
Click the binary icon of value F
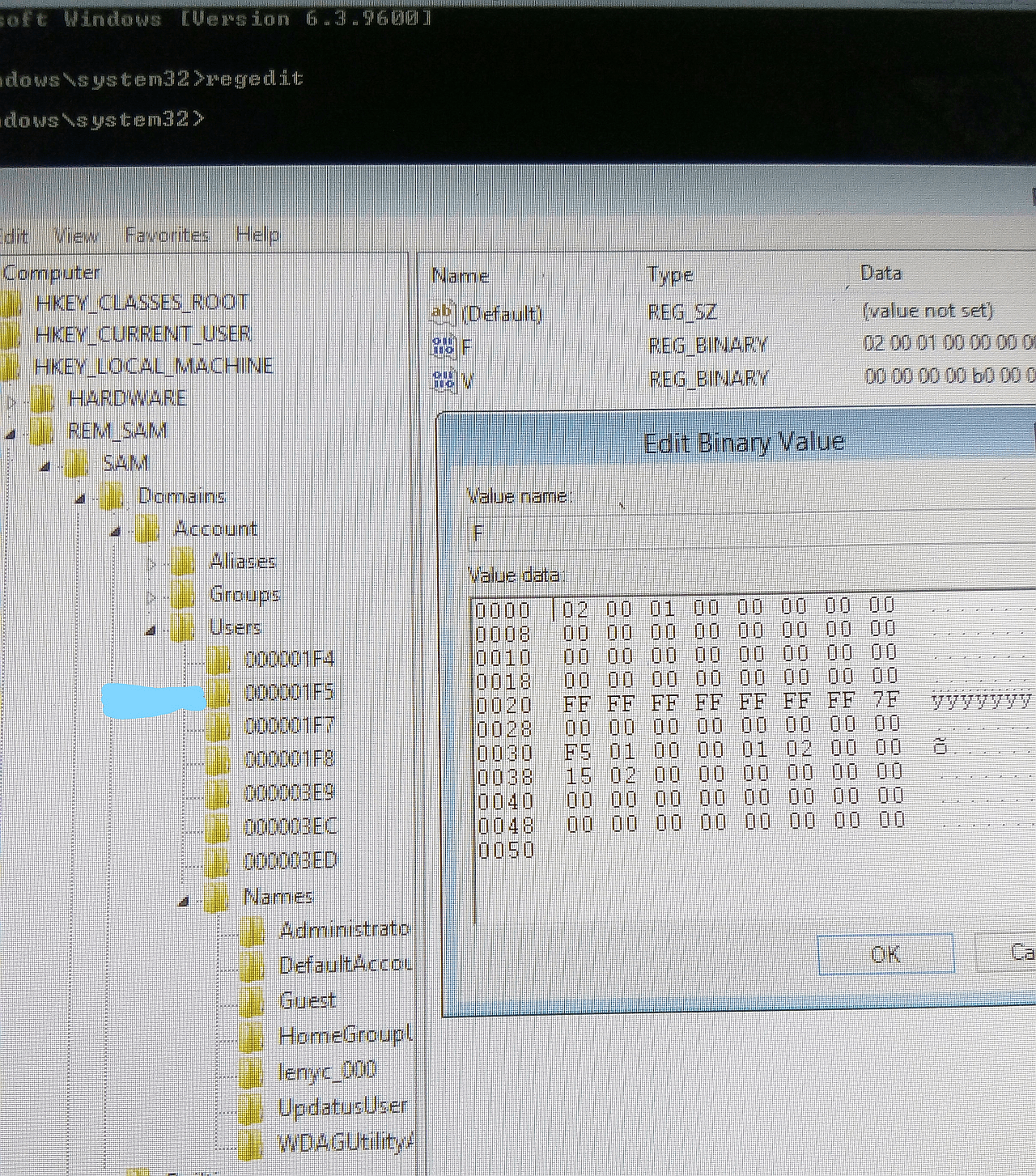coord(444,347)
